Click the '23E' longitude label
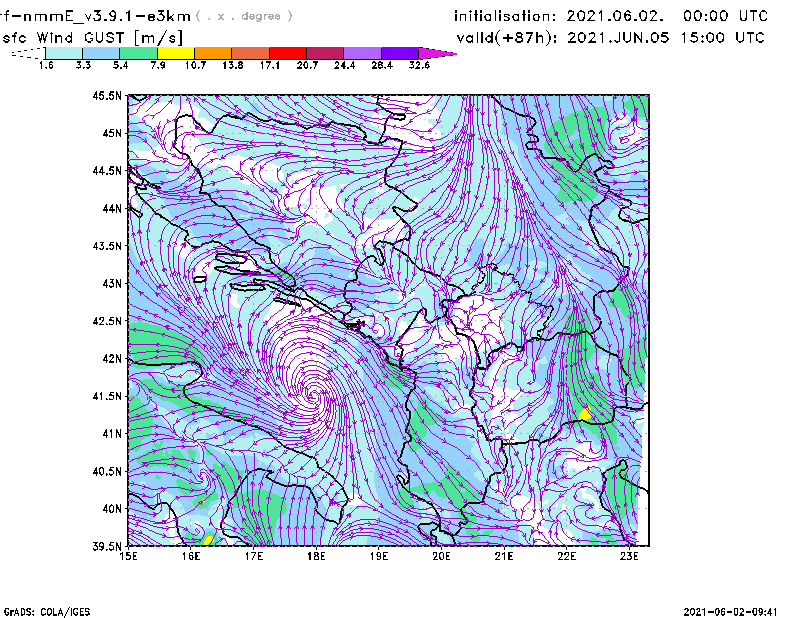 [629, 556]
